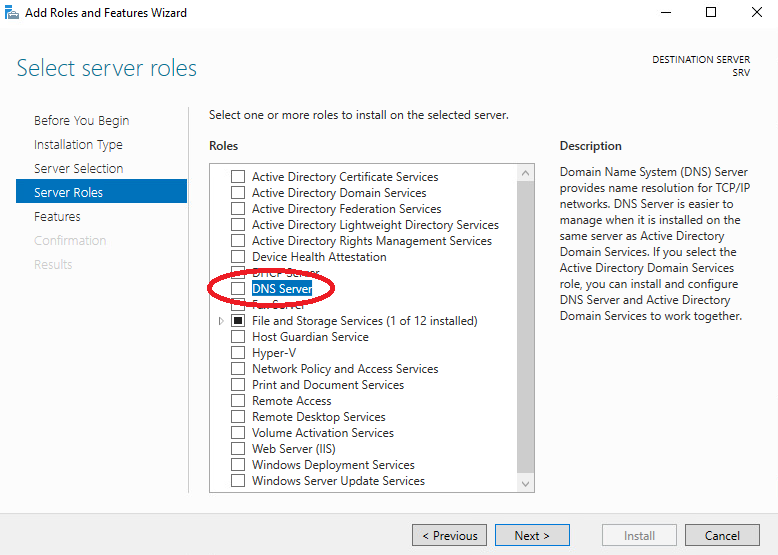Select Remote Desktop Services label
Image resolution: width=778 pixels, height=555 pixels.
[x=319, y=417]
